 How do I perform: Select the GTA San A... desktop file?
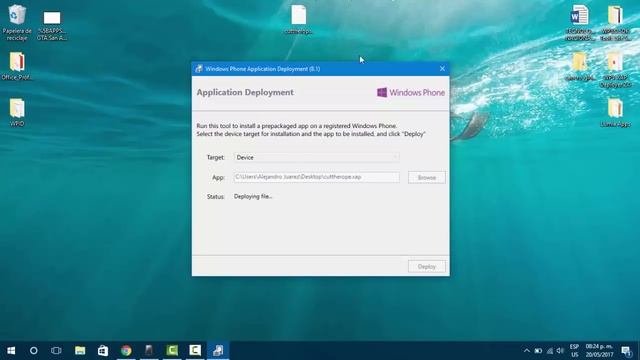click(52, 25)
